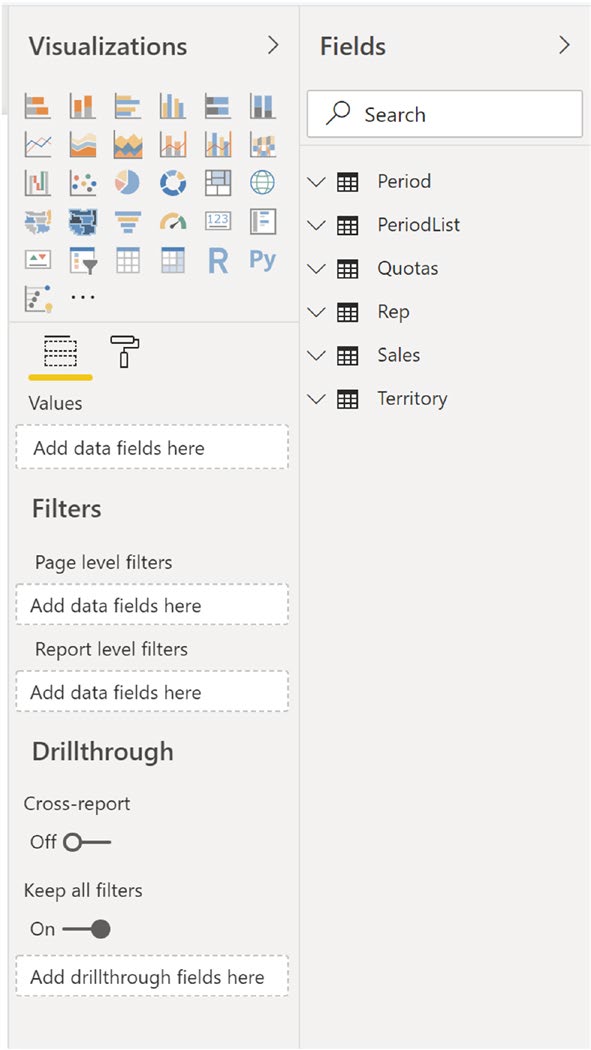Collapse the Fields pane arrow
Viewport: 591px width, 1050px height.
[564, 46]
